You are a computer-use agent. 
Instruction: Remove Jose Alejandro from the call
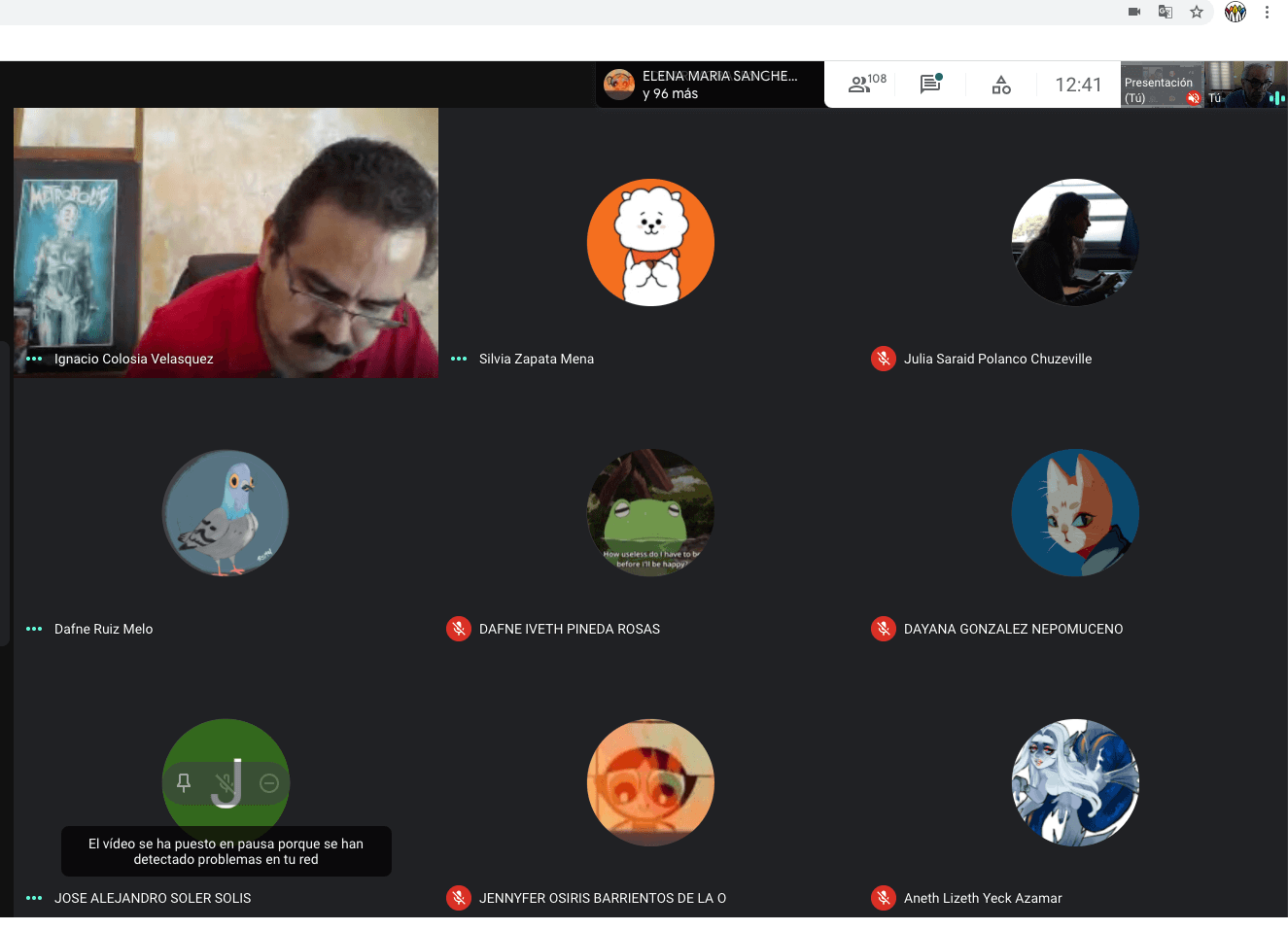tap(269, 783)
